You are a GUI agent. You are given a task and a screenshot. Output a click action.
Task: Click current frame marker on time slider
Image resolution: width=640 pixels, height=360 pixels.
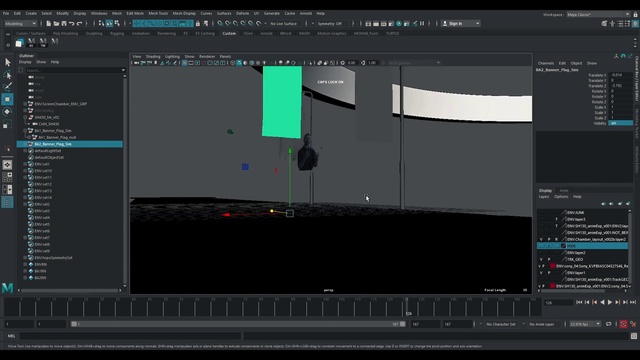407,307
